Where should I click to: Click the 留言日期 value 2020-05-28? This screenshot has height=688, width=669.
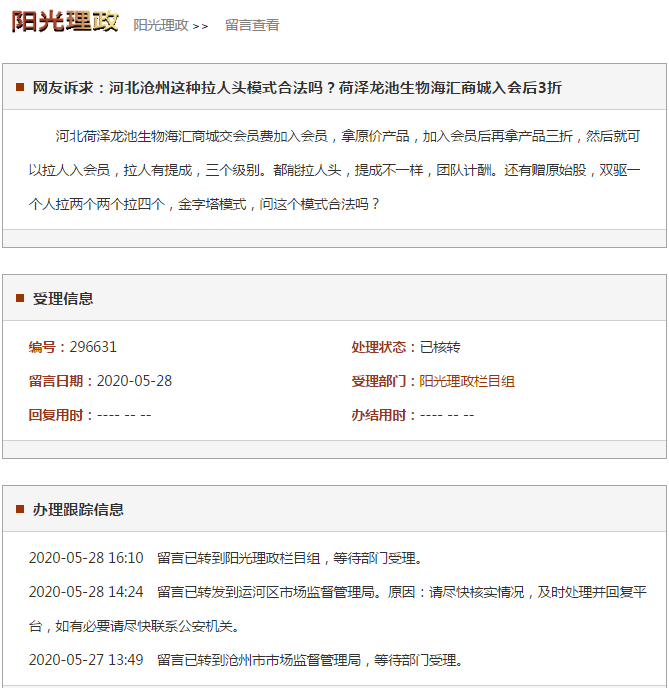134,381
